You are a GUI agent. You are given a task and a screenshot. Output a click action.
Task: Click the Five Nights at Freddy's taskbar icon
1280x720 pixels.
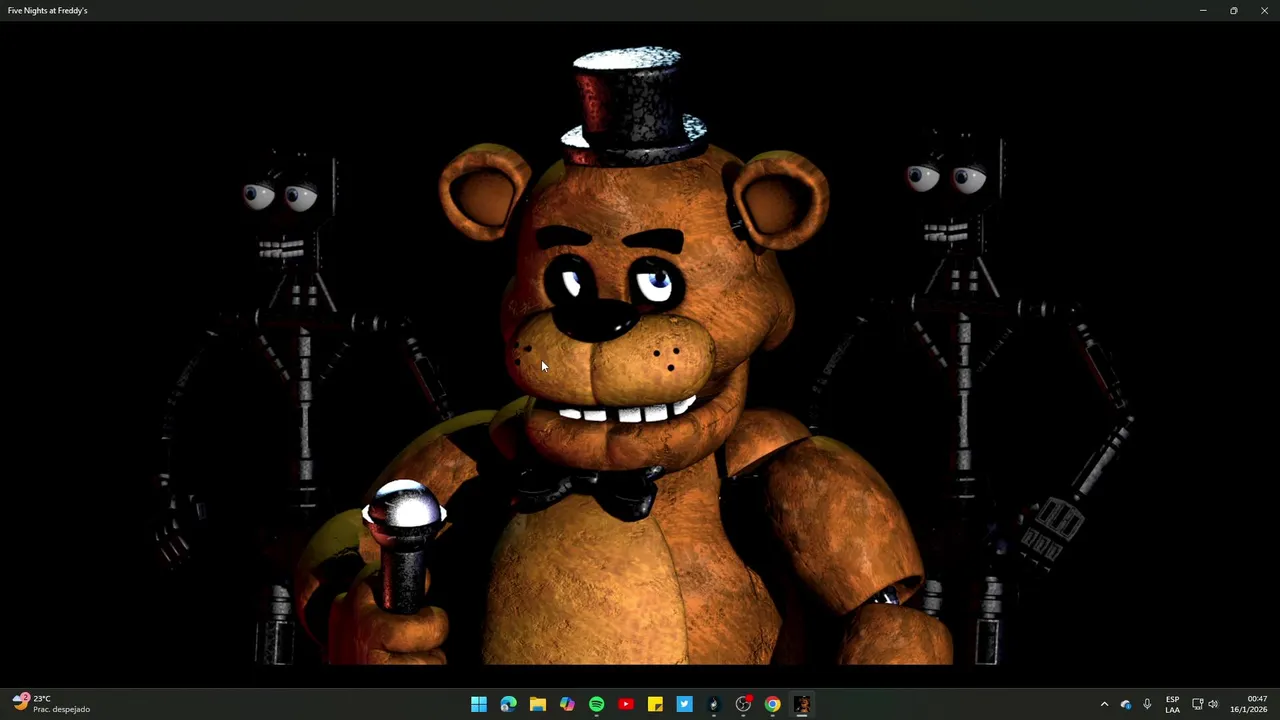pos(802,704)
